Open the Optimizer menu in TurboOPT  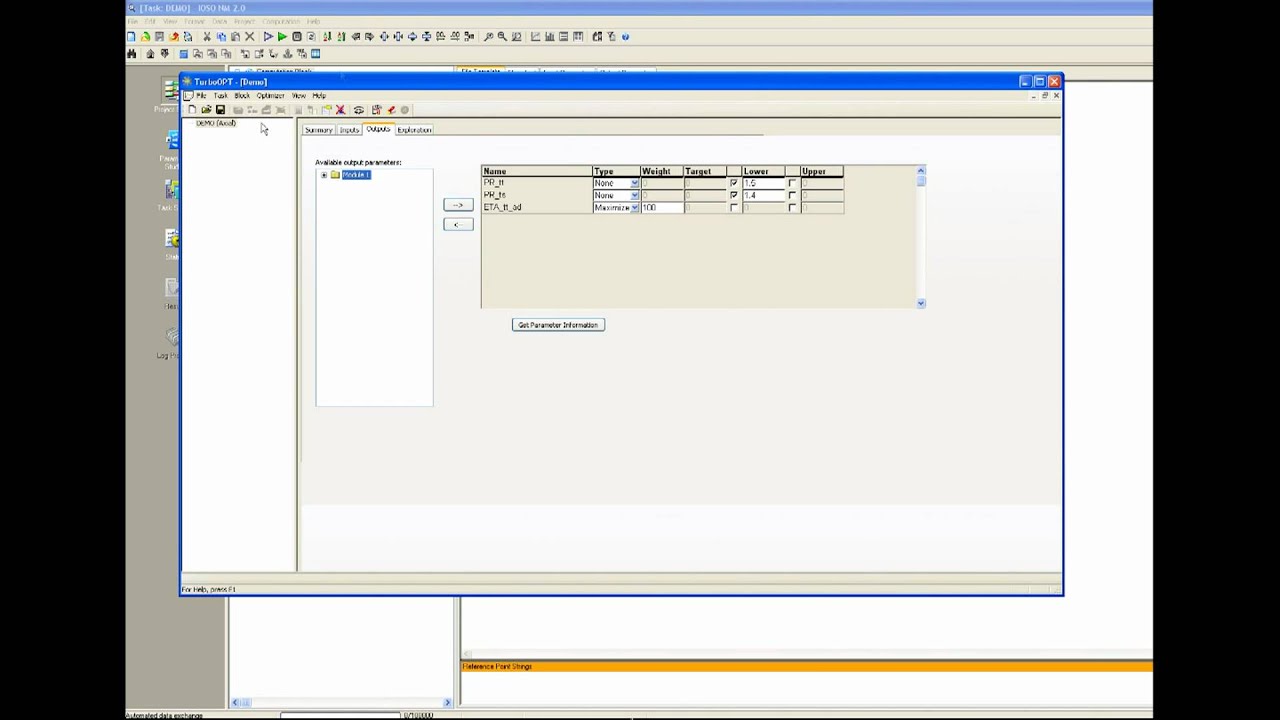point(270,96)
